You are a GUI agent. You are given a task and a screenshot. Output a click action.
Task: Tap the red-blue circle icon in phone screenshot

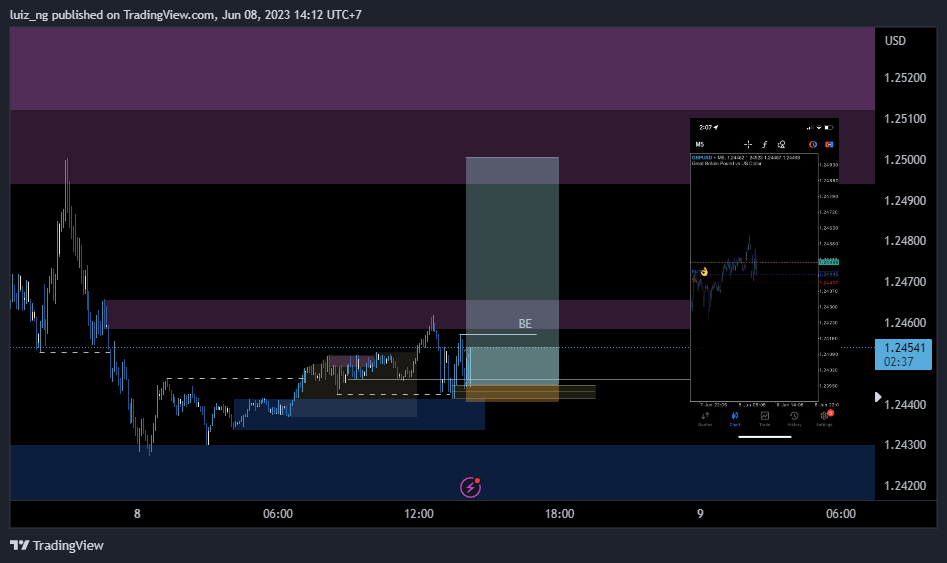coord(813,144)
